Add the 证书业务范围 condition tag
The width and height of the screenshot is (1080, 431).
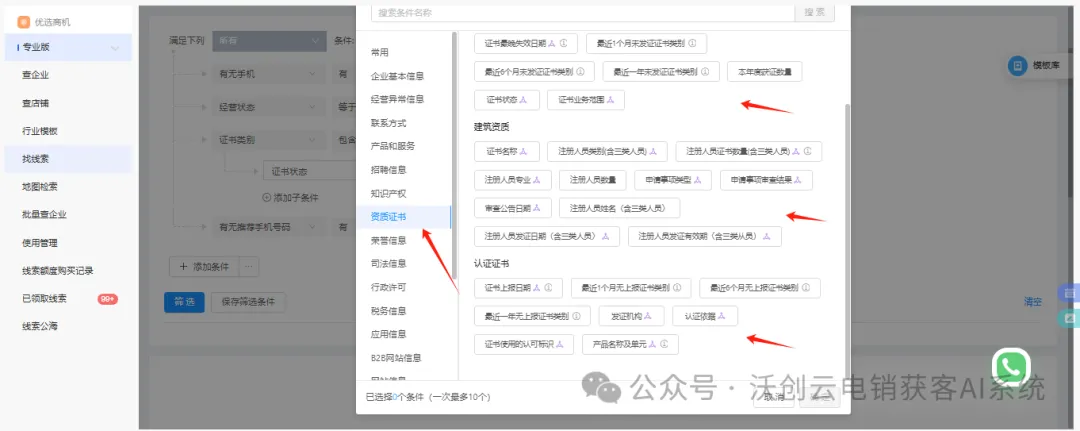tap(585, 100)
